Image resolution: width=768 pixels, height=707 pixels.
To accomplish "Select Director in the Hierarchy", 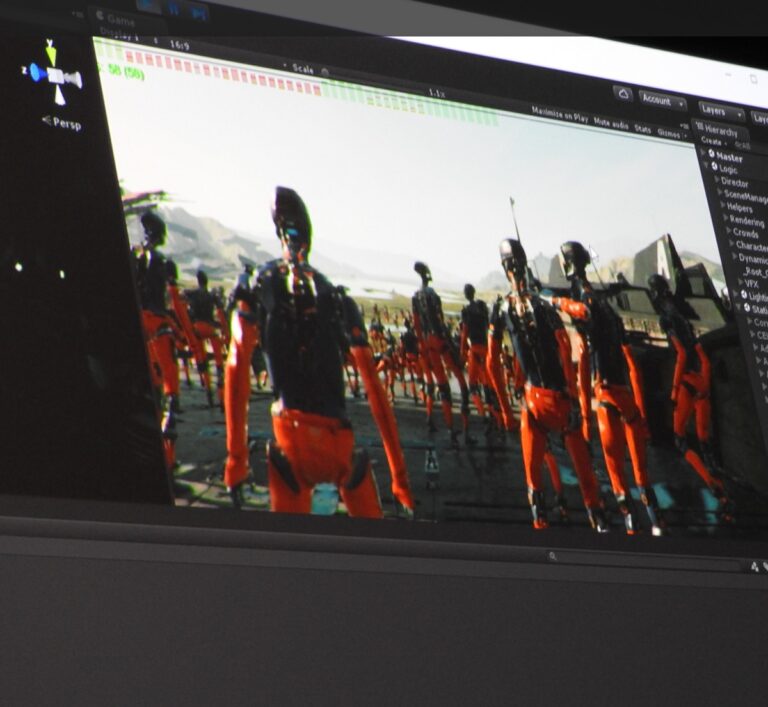I will [734, 182].
